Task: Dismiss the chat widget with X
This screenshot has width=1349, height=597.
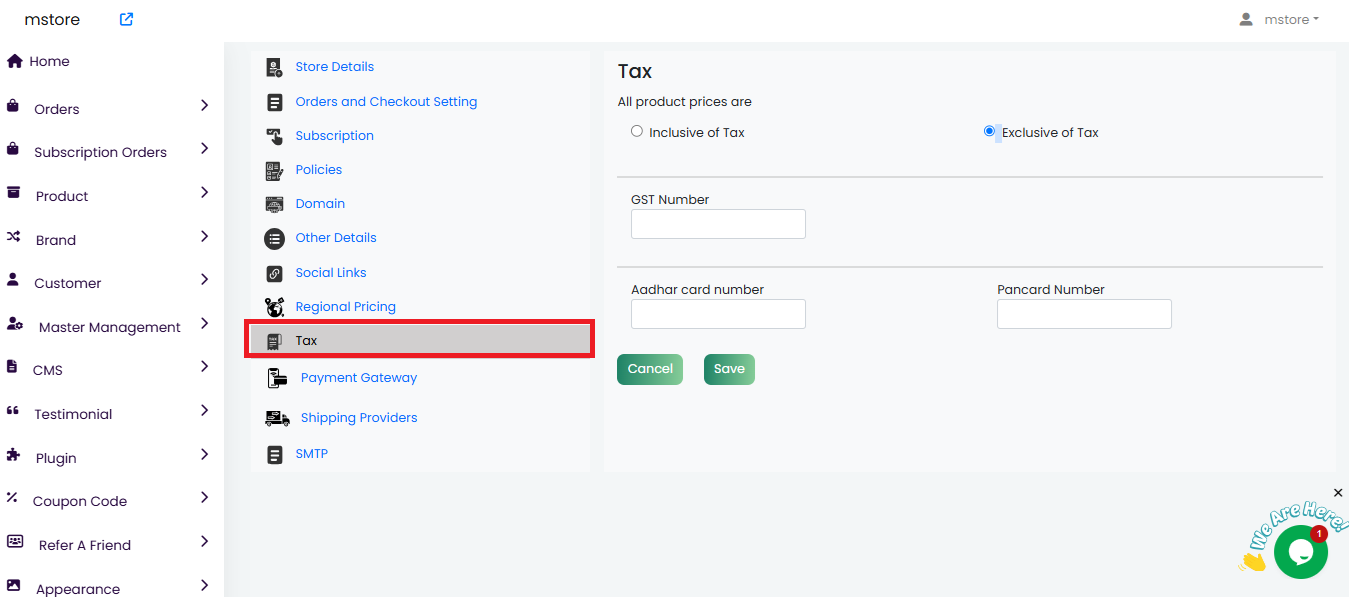Action: [x=1338, y=493]
